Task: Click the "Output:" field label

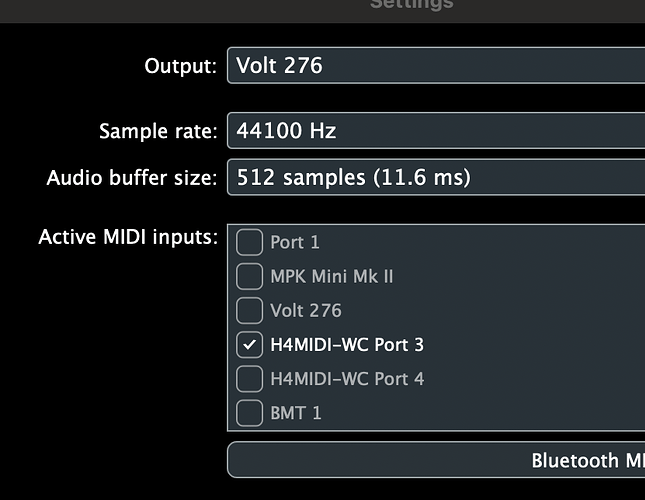Action: [180, 67]
